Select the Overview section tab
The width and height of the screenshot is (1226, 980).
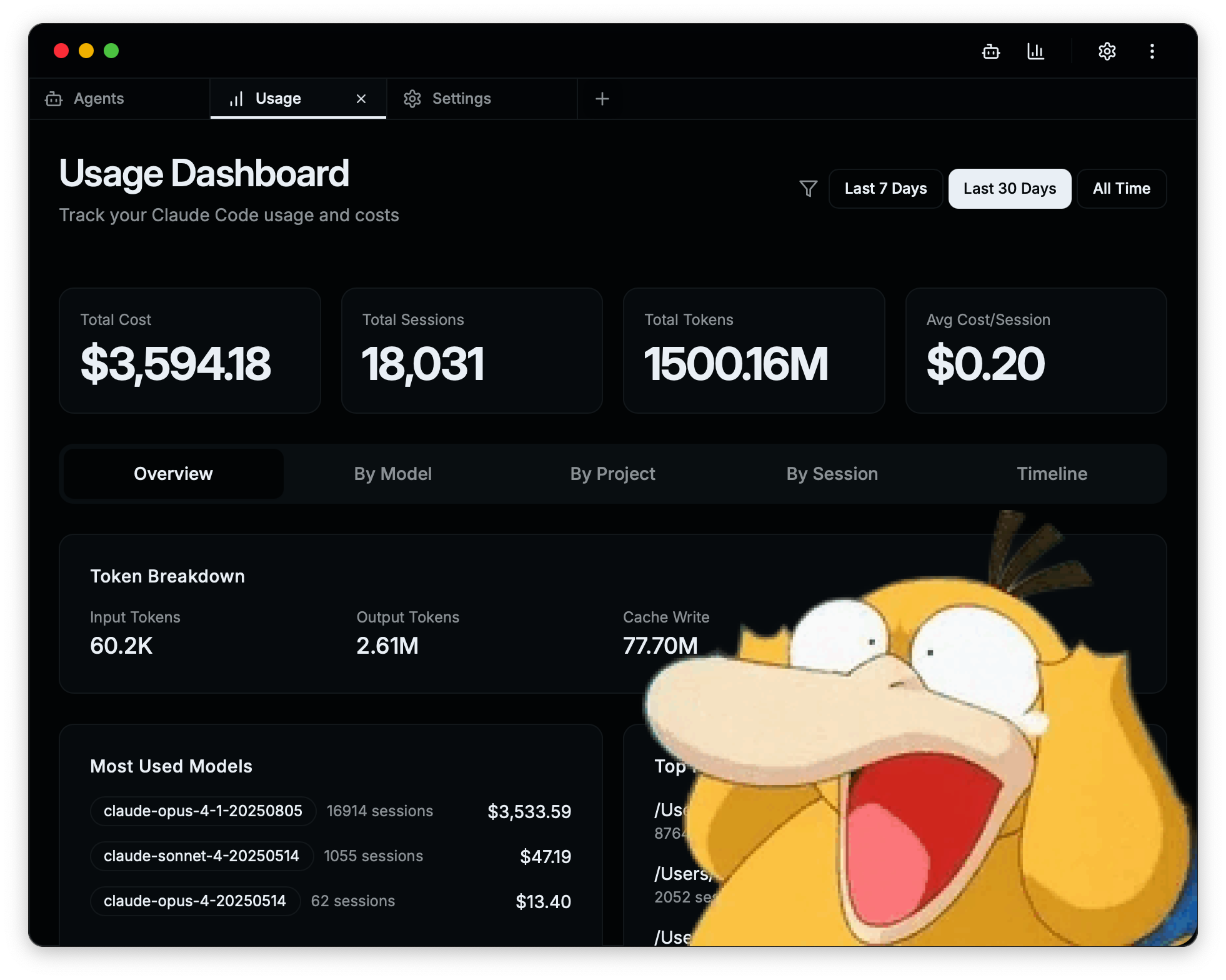tap(173, 474)
